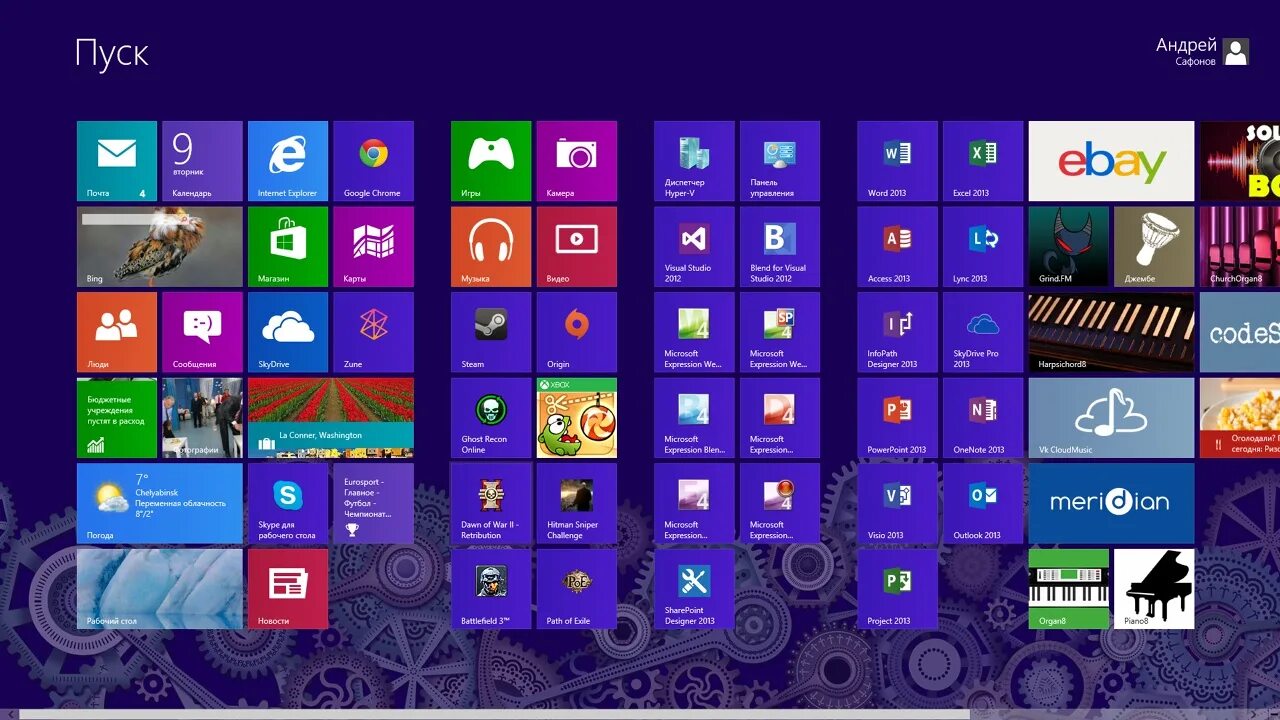The width and height of the screenshot is (1280, 720).
Task: Open the Video (Видео) tile
Action: point(576,247)
